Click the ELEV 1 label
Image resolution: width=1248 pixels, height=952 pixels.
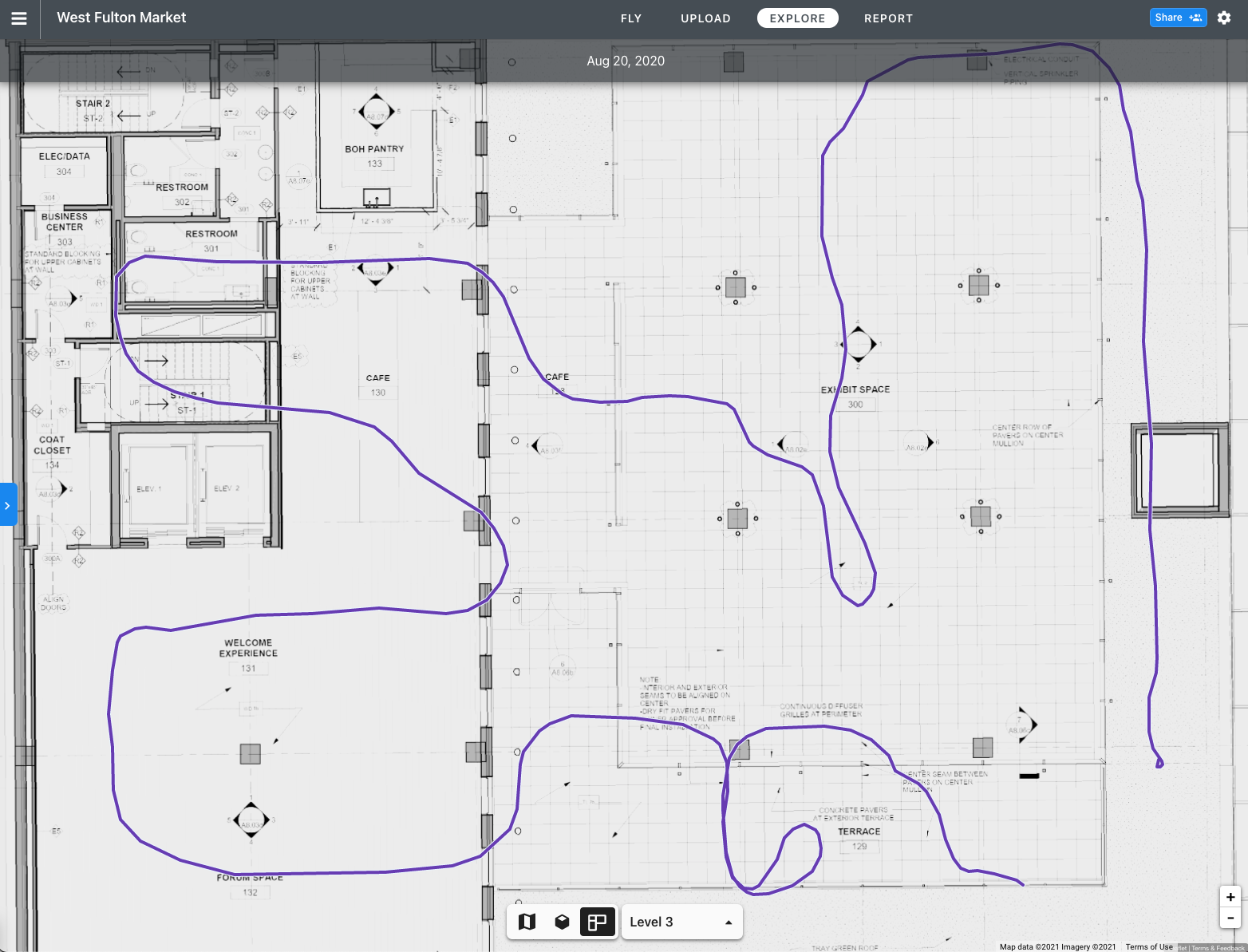148,488
